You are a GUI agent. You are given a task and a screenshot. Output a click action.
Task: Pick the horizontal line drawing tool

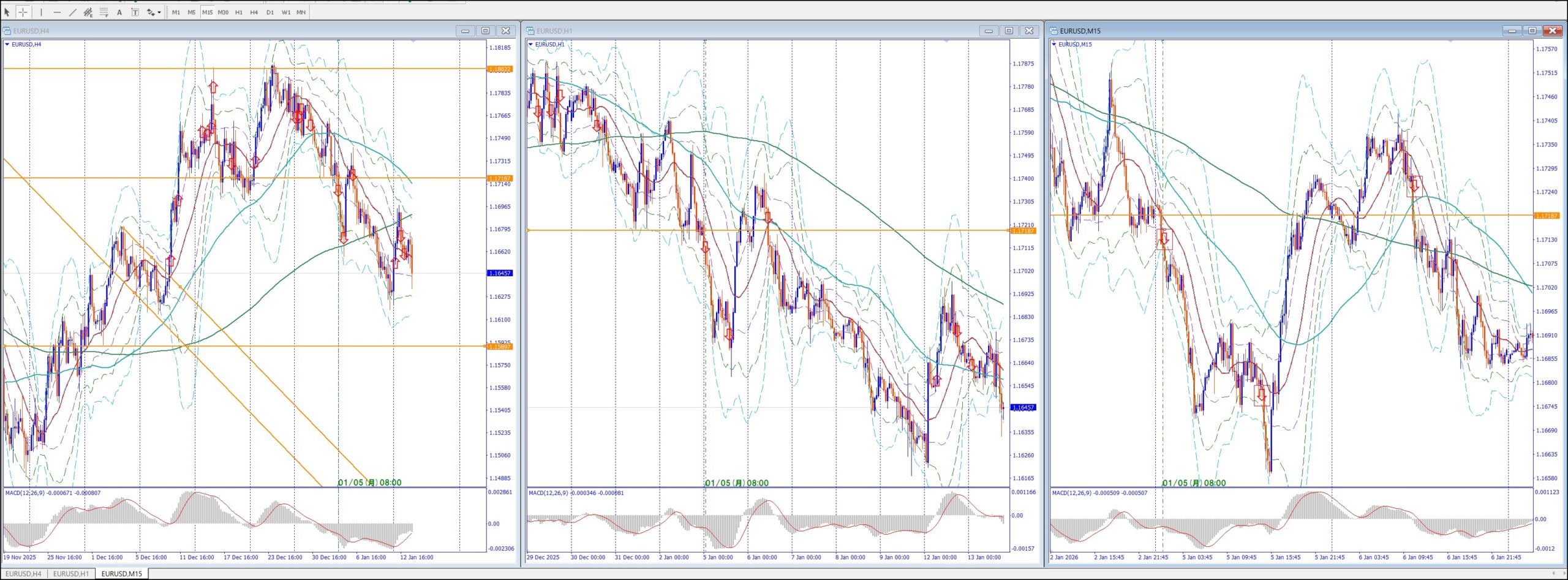pos(57,12)
